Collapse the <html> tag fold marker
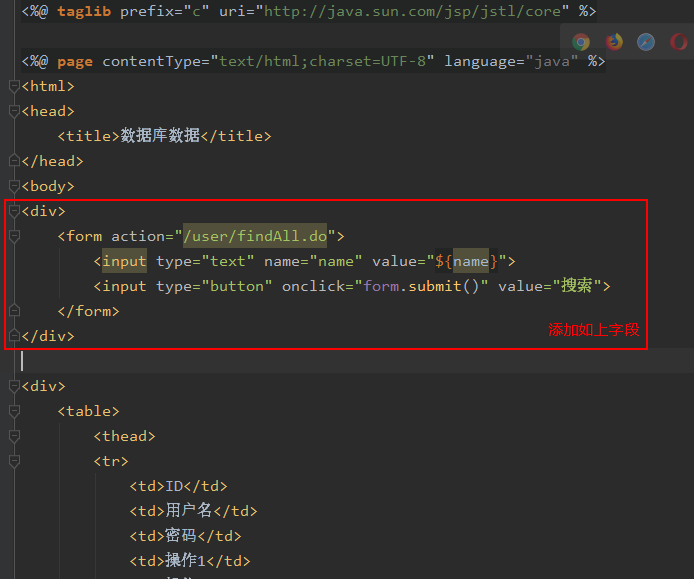 tap(14, 86)
